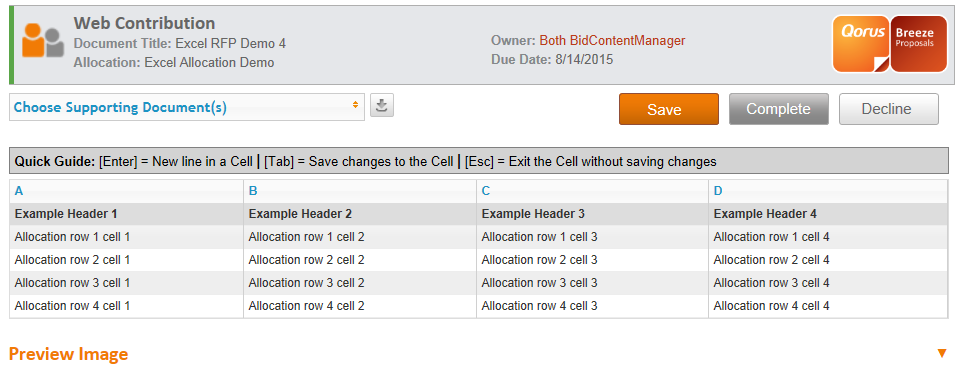This screenshot has height=374, width=959.
Task: Click the Save button
Action: 668,109
